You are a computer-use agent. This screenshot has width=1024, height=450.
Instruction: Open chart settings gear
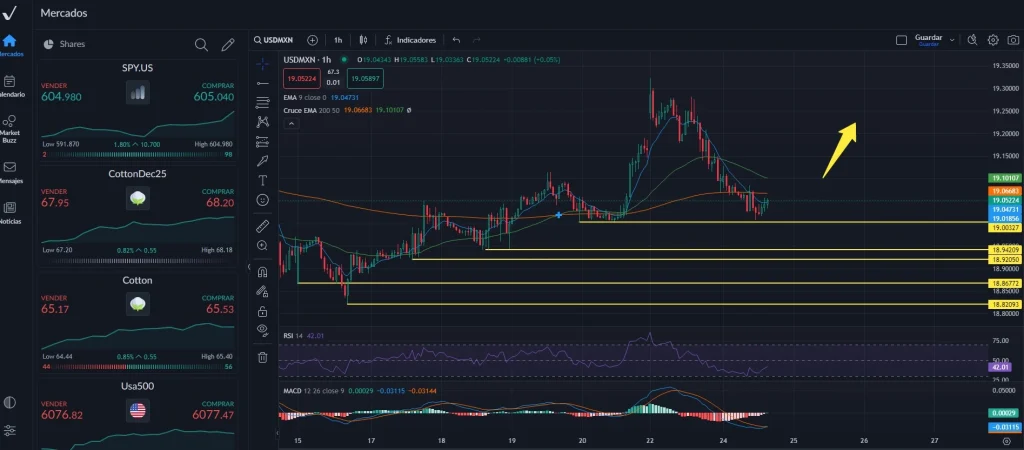[993, 40]
